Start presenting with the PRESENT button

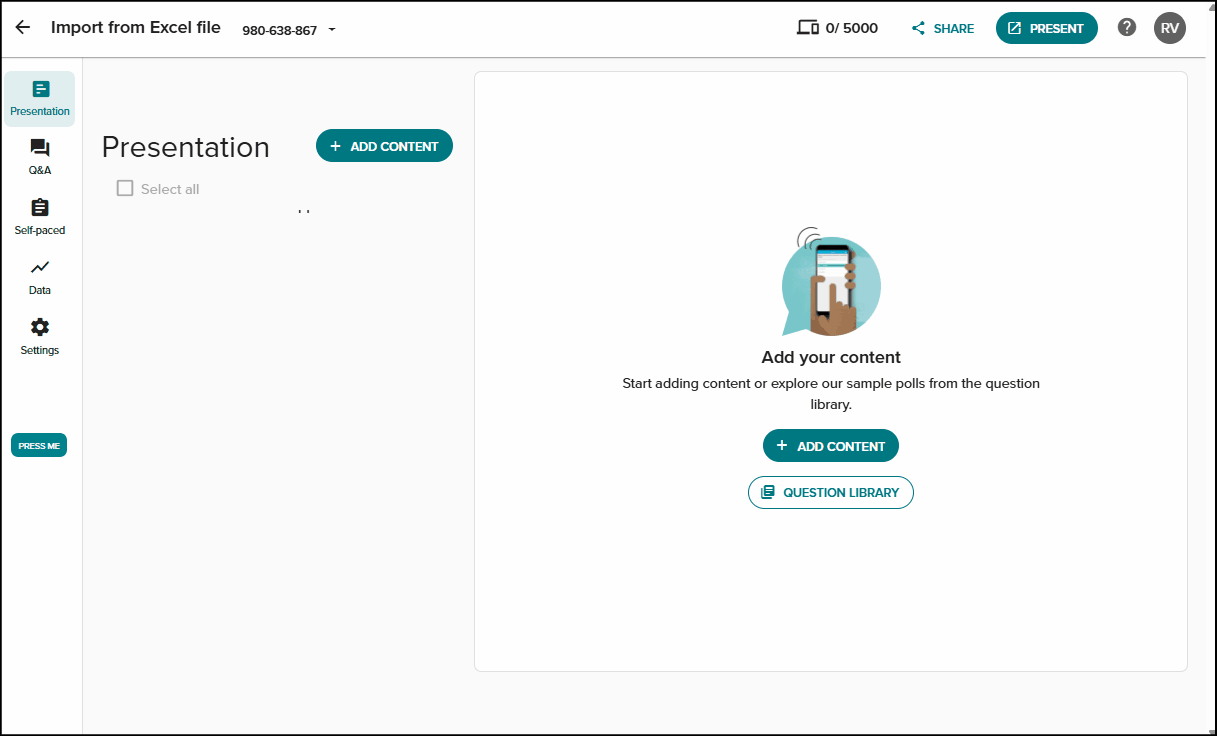pos(1047,28)
